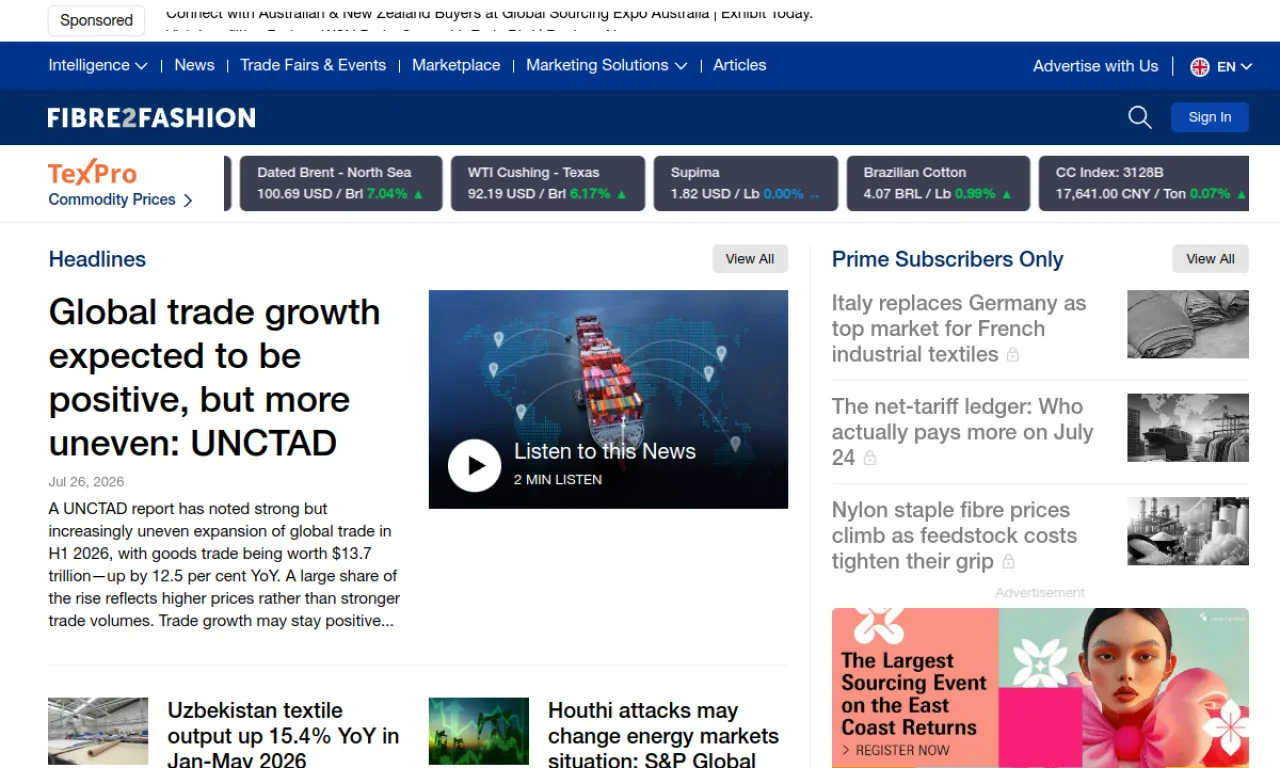
Task: Open the EN language dropdown
Action: point(1234,67)
